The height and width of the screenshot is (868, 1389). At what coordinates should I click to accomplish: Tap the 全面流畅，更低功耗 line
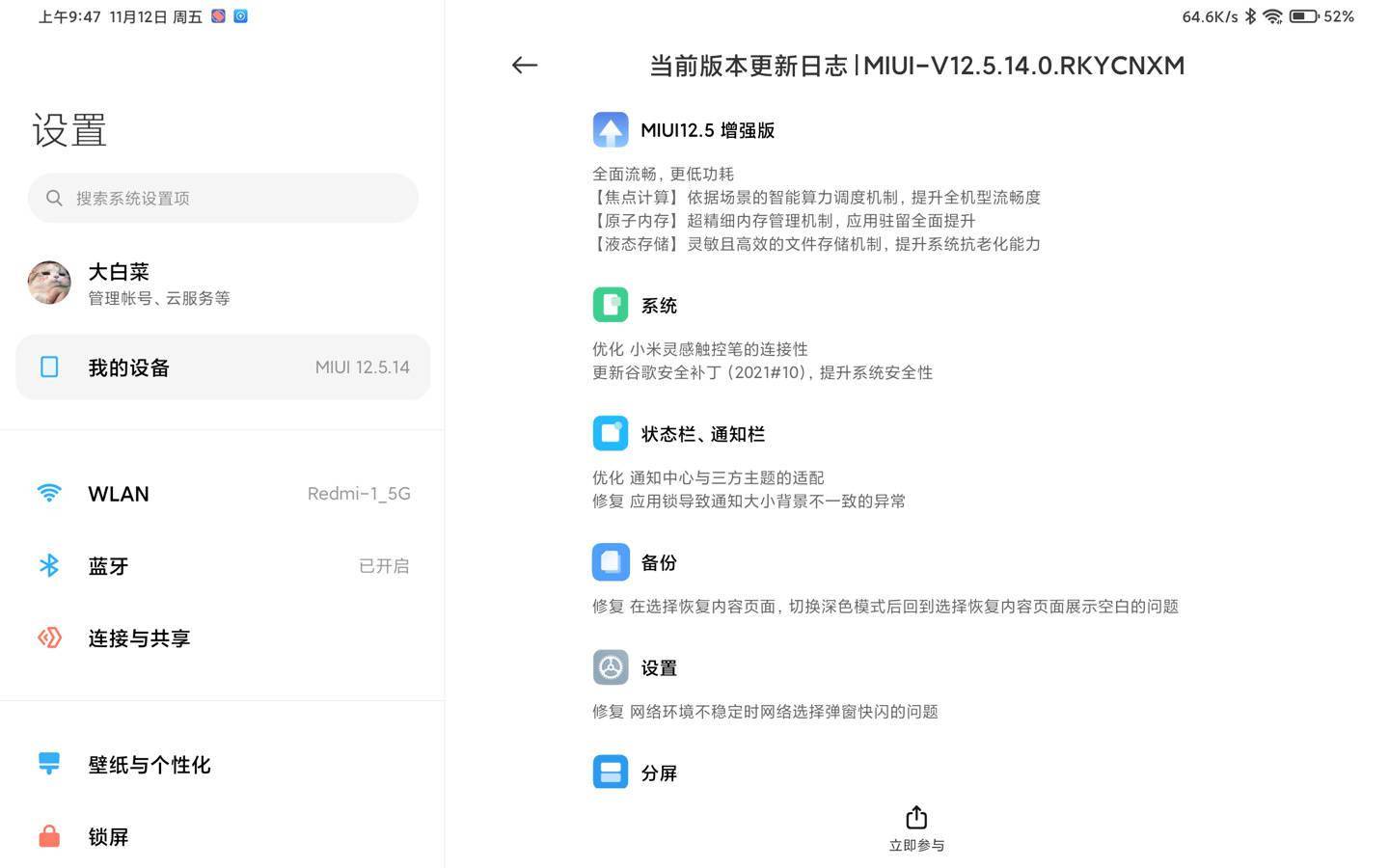click(x=663, y=174)
